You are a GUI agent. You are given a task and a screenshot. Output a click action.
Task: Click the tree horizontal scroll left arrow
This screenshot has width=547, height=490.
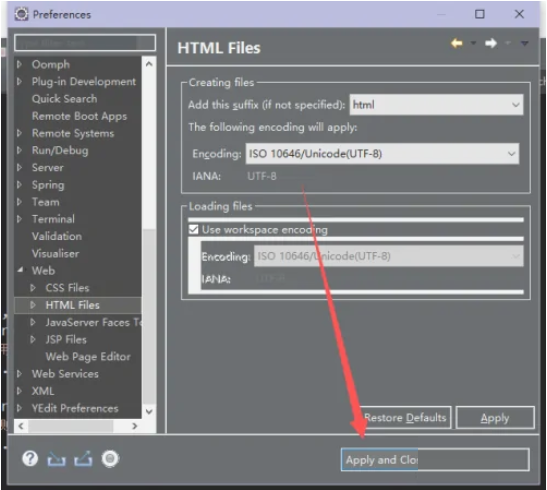[x=21, y=426]
